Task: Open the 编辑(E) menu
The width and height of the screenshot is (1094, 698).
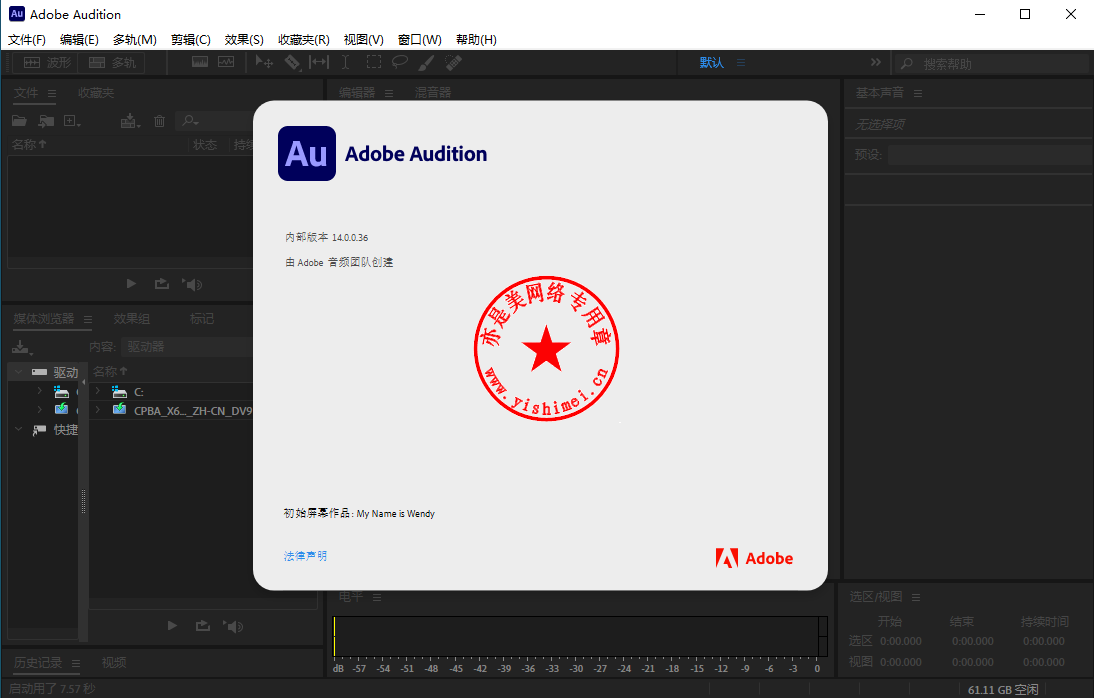Action: [x=79, y=40]
